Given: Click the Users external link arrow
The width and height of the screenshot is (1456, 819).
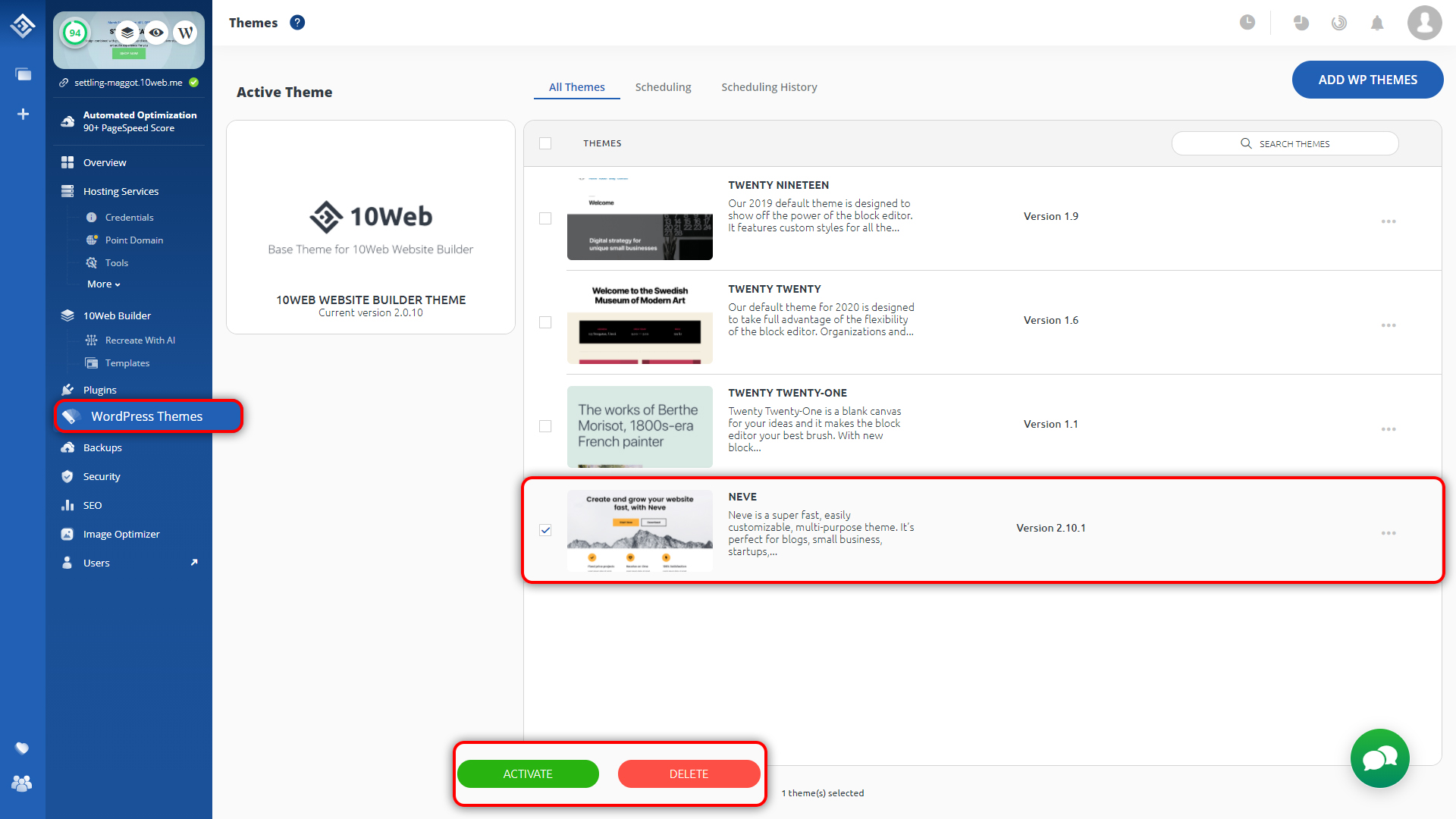Looking at the screenshot, I should coord(194,563).
